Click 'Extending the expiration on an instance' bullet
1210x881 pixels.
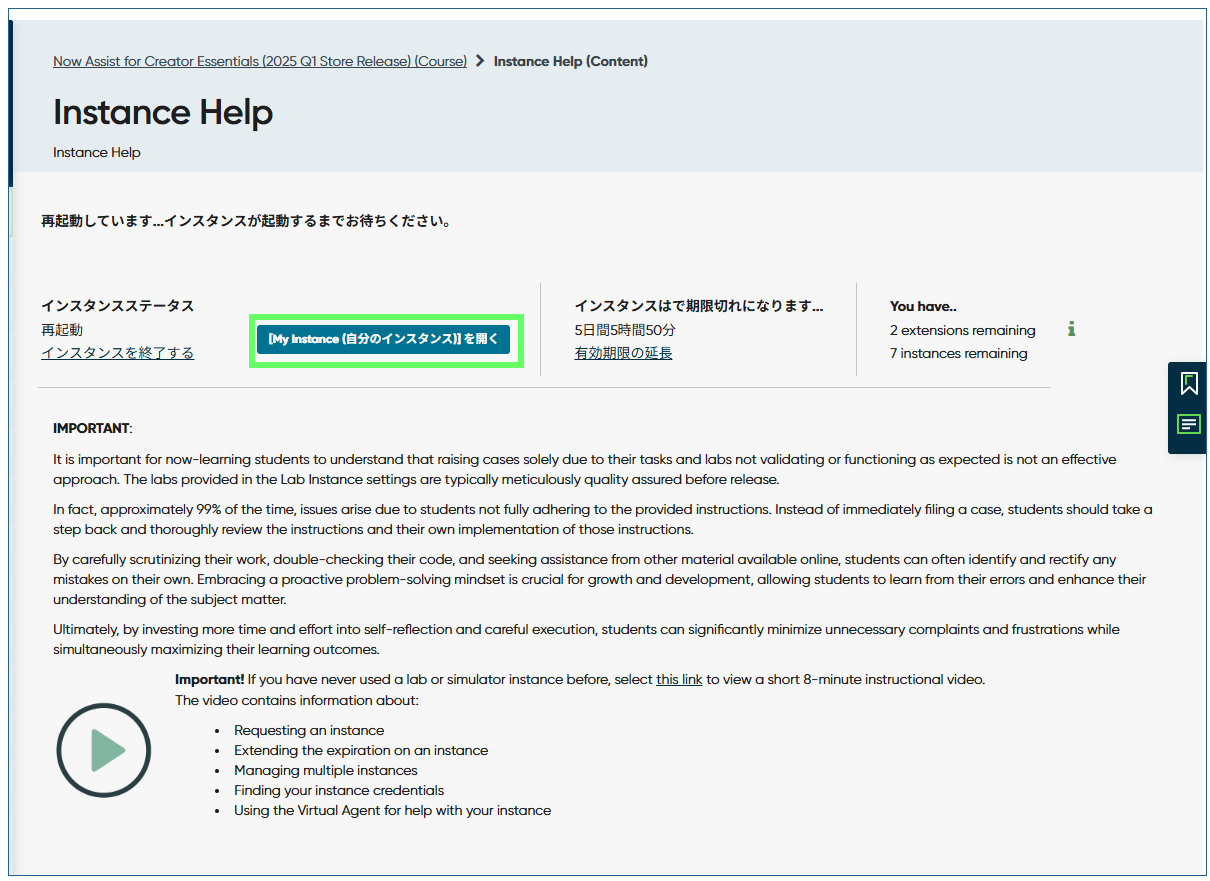361,750
